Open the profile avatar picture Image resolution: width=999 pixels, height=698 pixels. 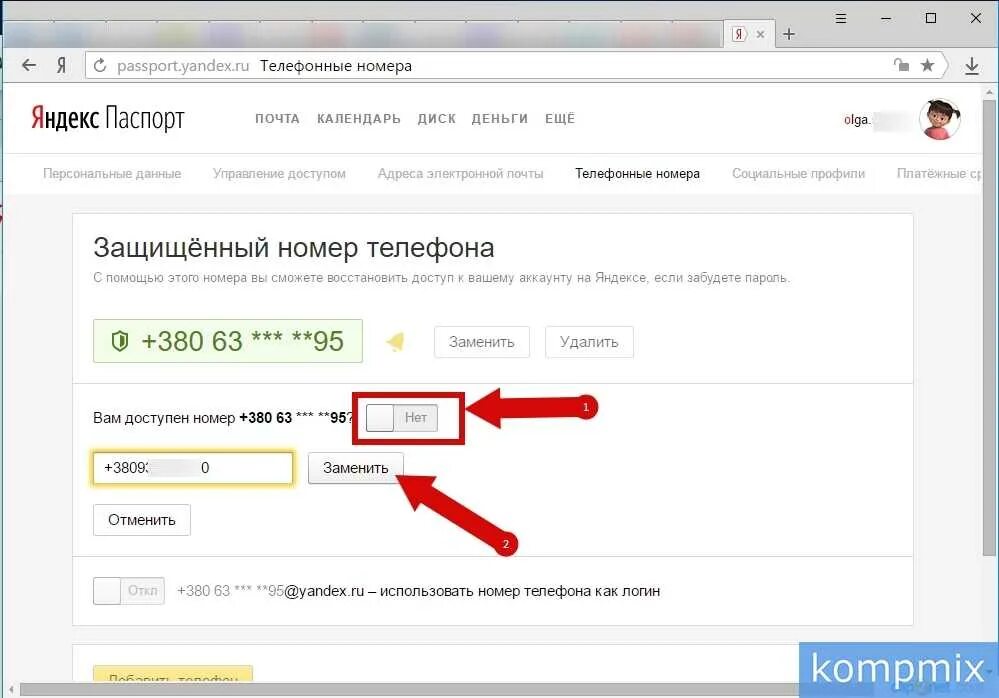[938, 118]
